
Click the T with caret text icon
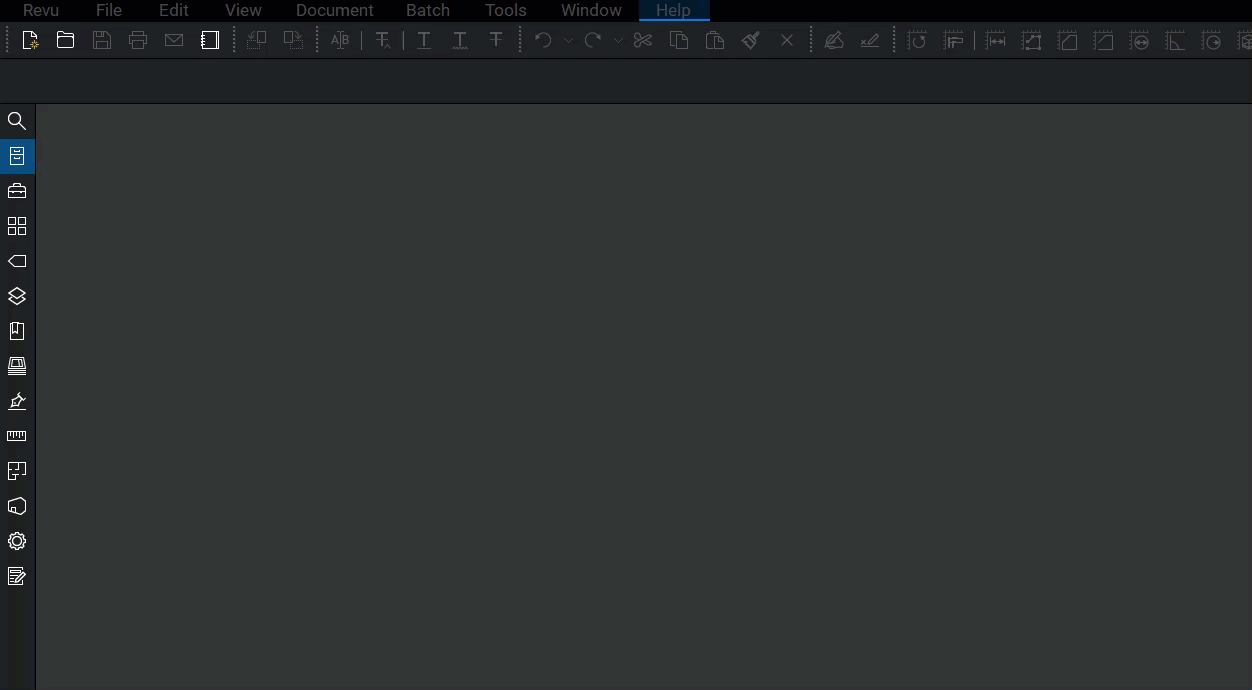tap(382, 41)
